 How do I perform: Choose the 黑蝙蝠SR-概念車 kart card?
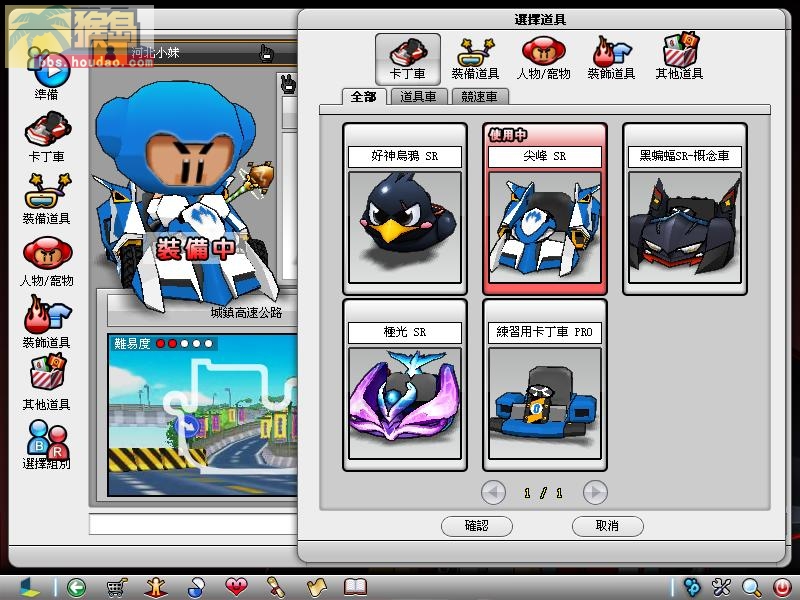point(685,209)
